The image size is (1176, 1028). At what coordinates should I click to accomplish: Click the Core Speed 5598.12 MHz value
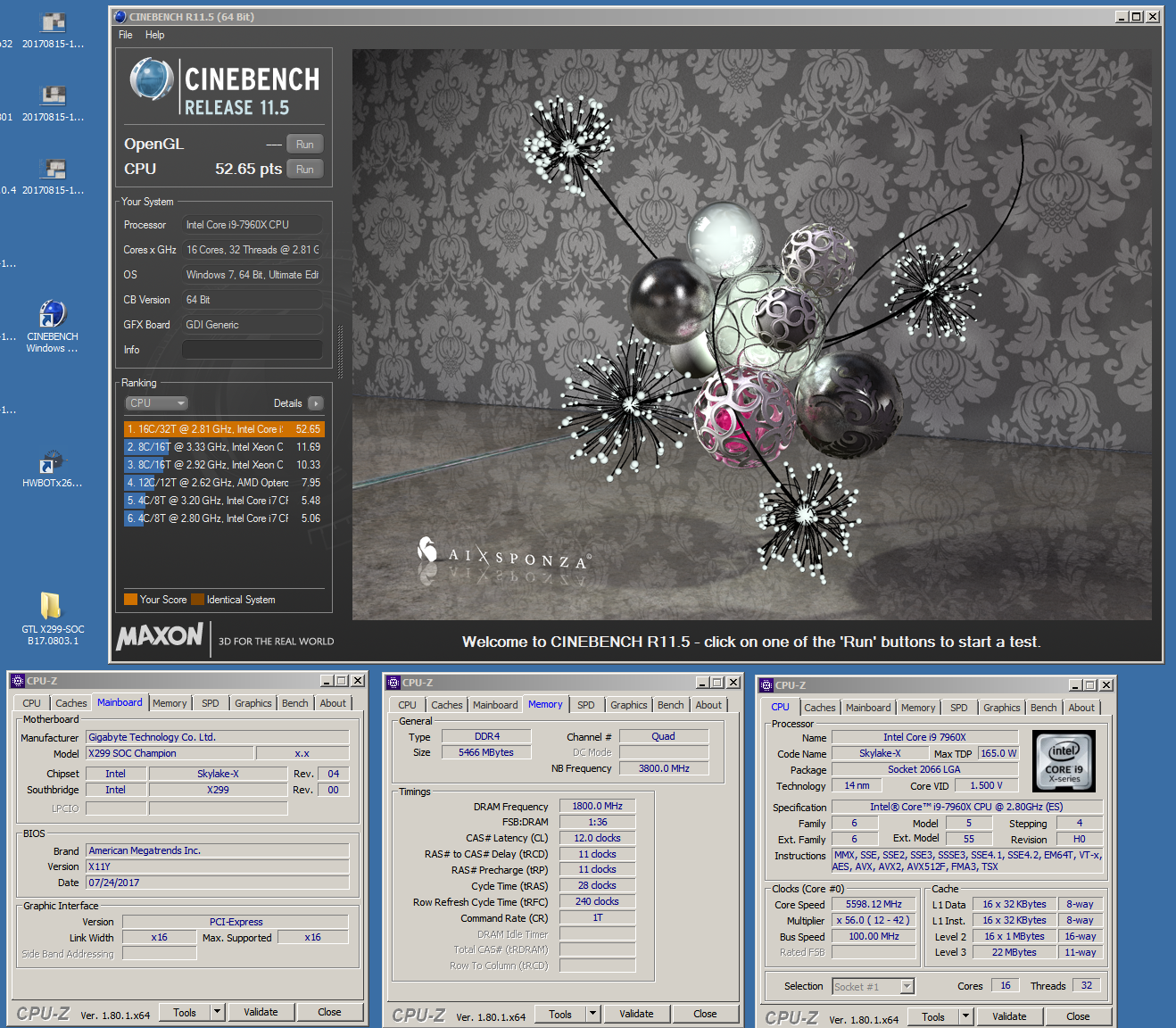point(874,904)
